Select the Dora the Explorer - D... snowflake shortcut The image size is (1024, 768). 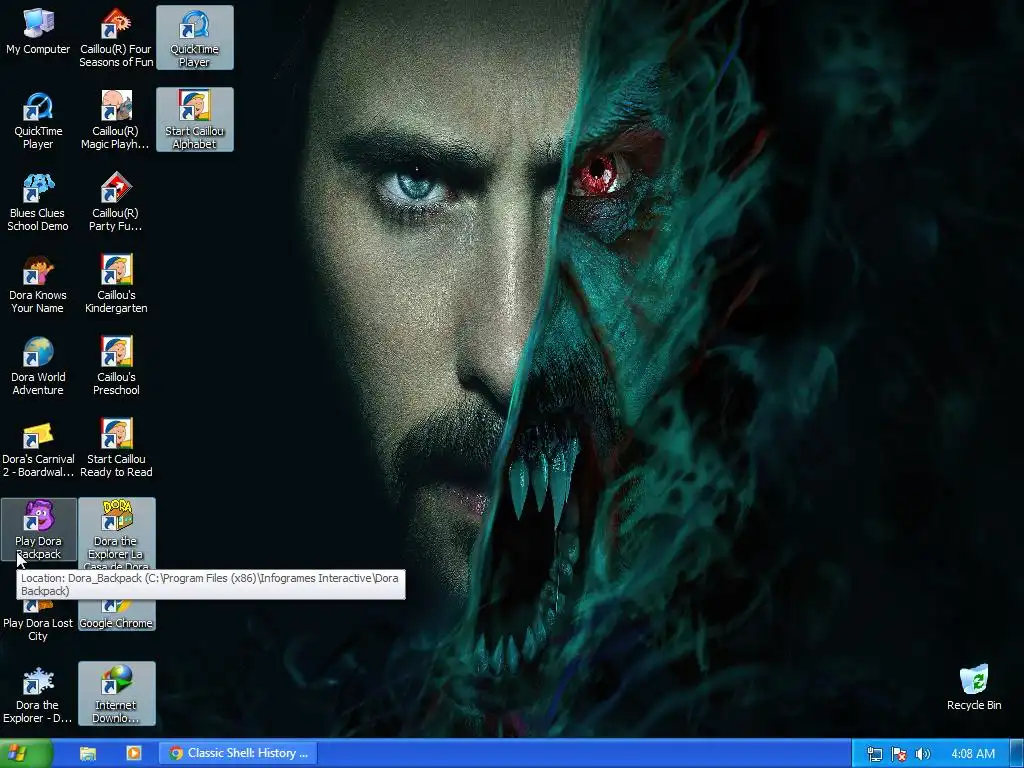click(38, 695)
